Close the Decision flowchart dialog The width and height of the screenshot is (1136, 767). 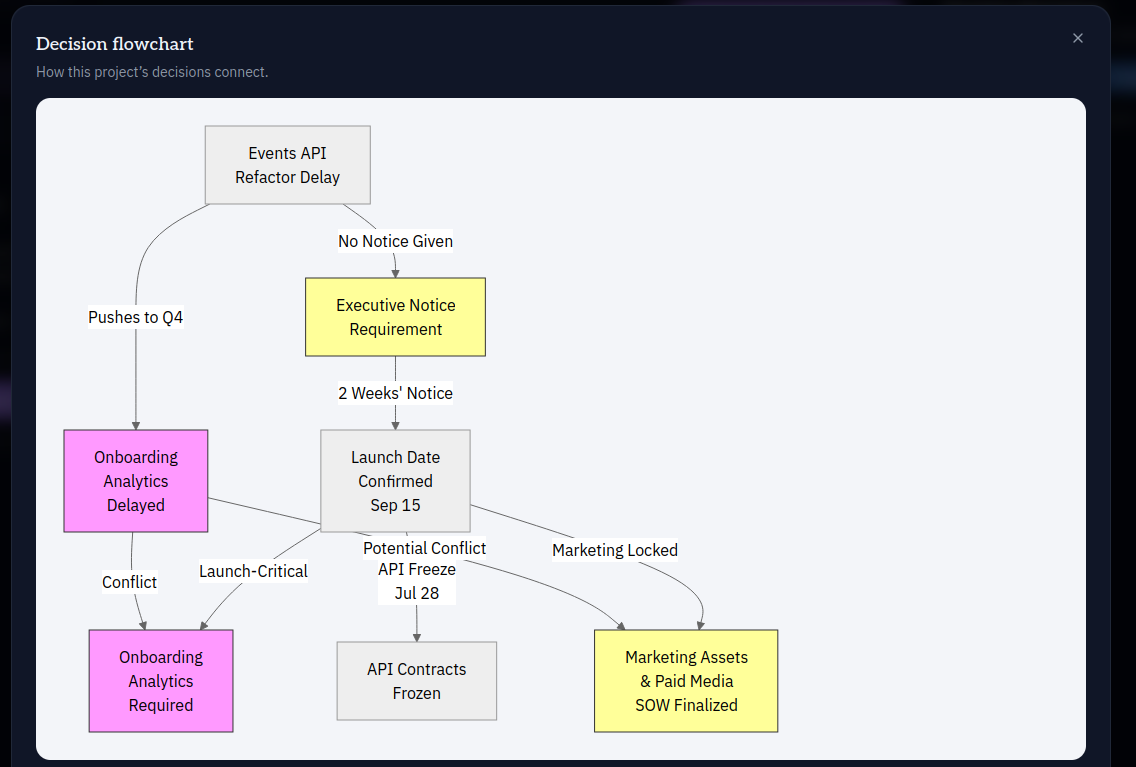(x=1077, y=38)
